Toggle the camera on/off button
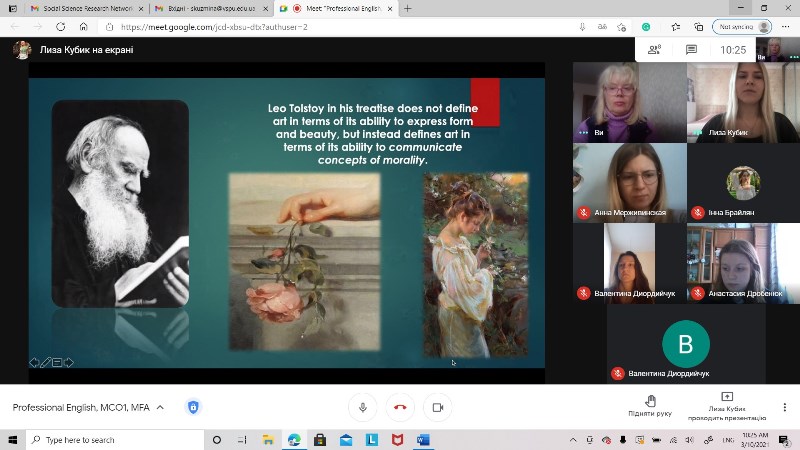 [x=438, y=407]
